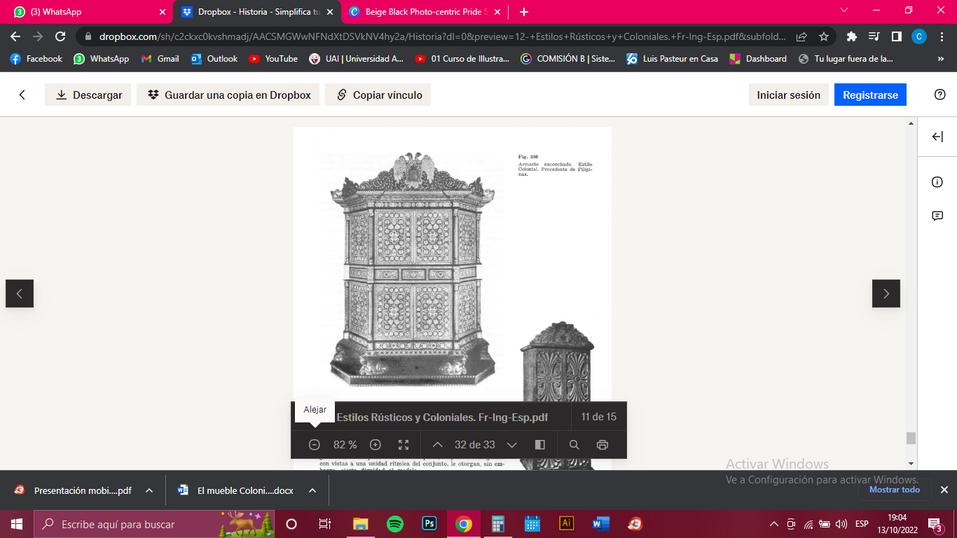Bookmark this page with the star
Image resolution: width=957 pixels, height=538 pixels.
coord(824,37)
